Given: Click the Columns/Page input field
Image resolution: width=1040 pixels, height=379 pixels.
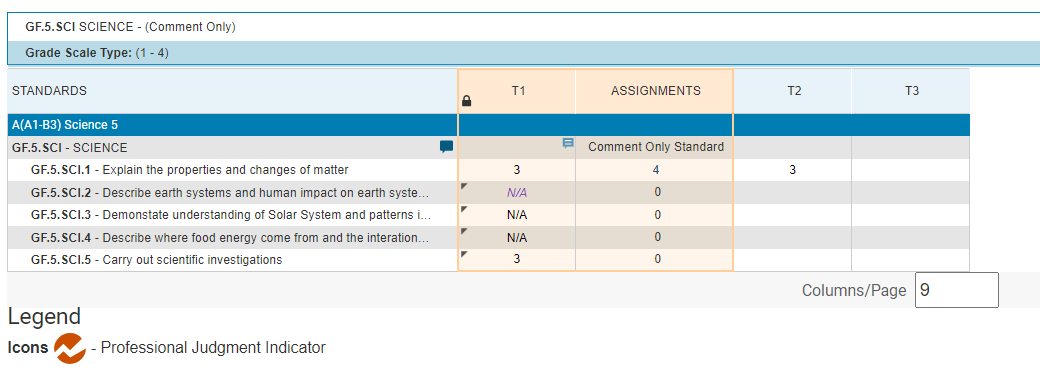Looking at the screenshot, I should pos(956,290).
